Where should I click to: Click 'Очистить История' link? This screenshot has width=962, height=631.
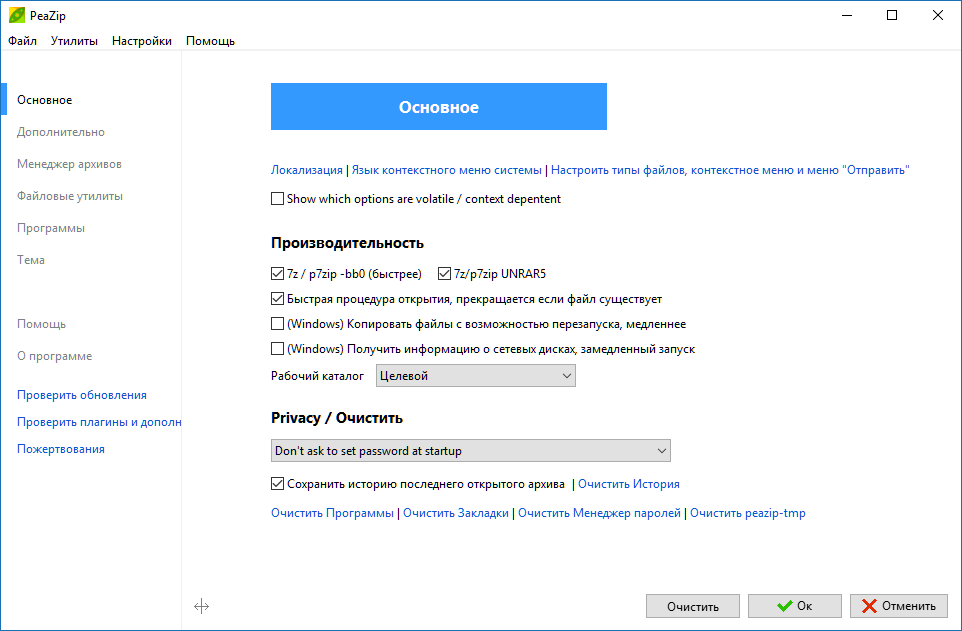pos(629,484)
